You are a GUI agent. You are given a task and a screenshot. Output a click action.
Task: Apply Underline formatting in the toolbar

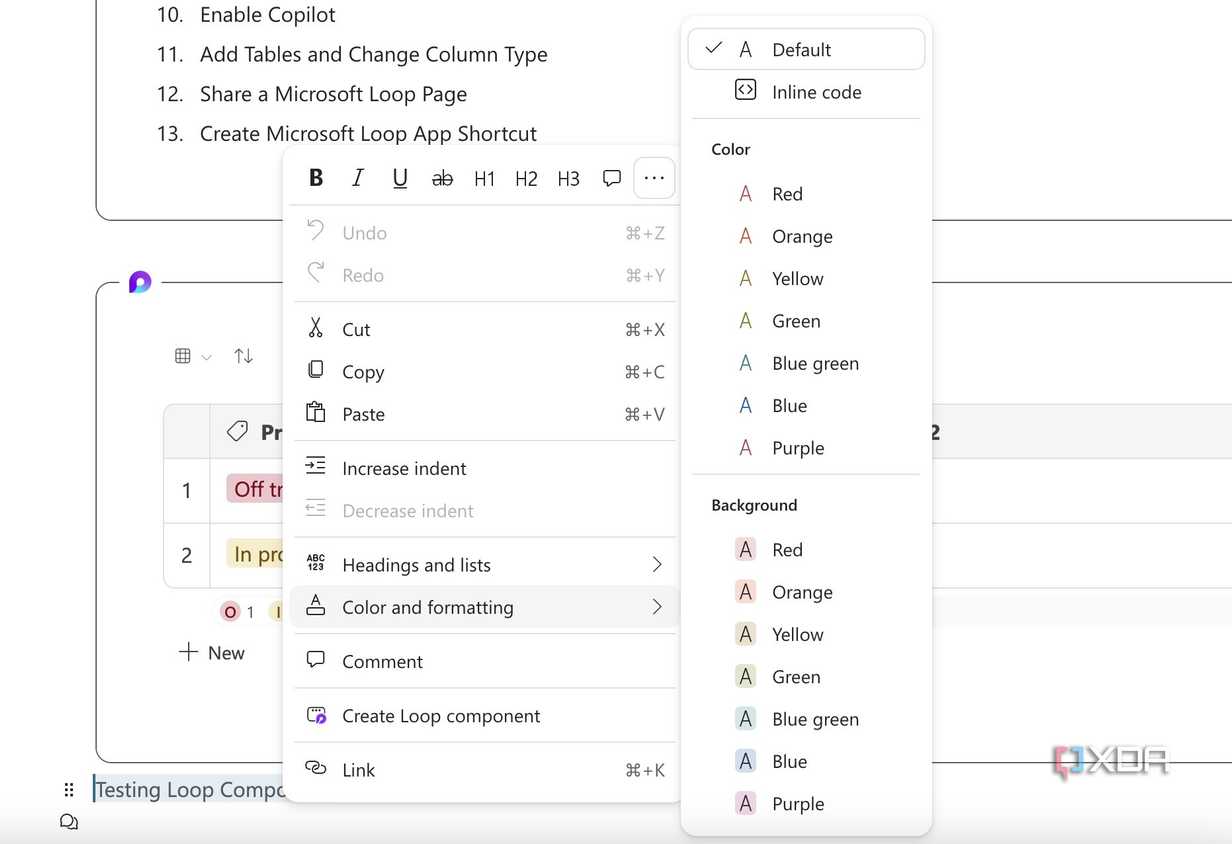tap(400, 178)
